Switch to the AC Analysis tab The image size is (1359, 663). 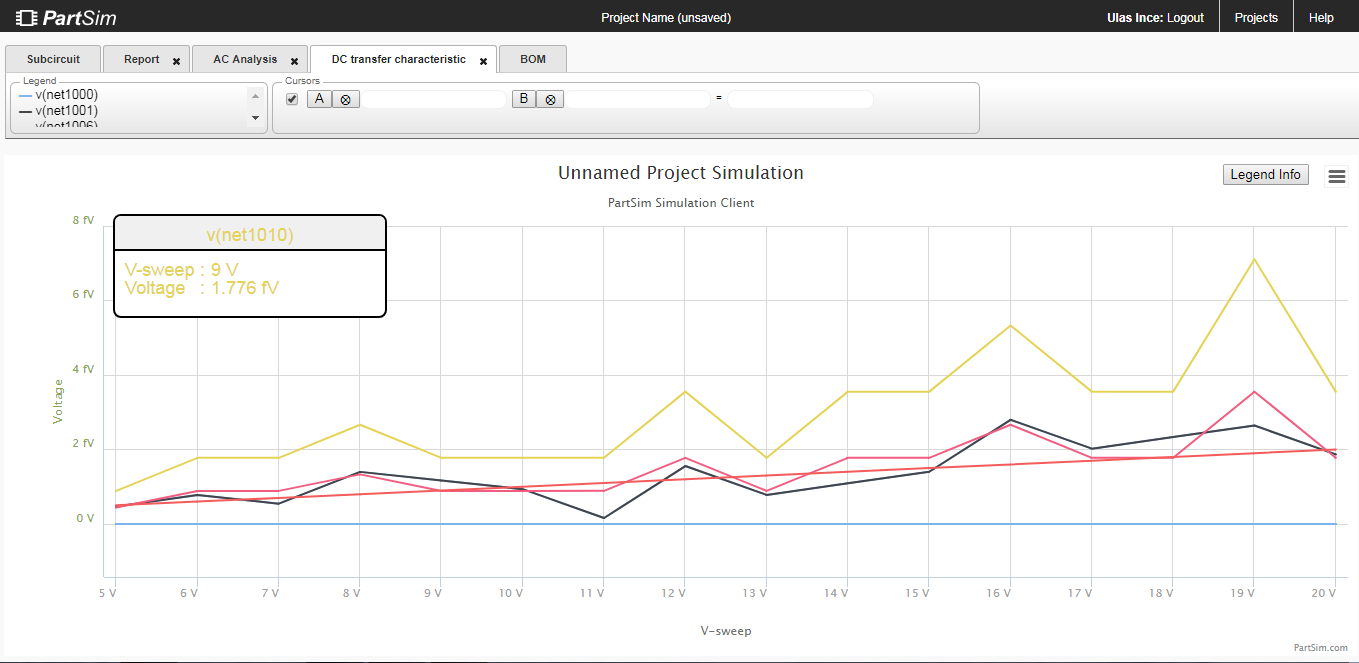[x=245, y=59]
